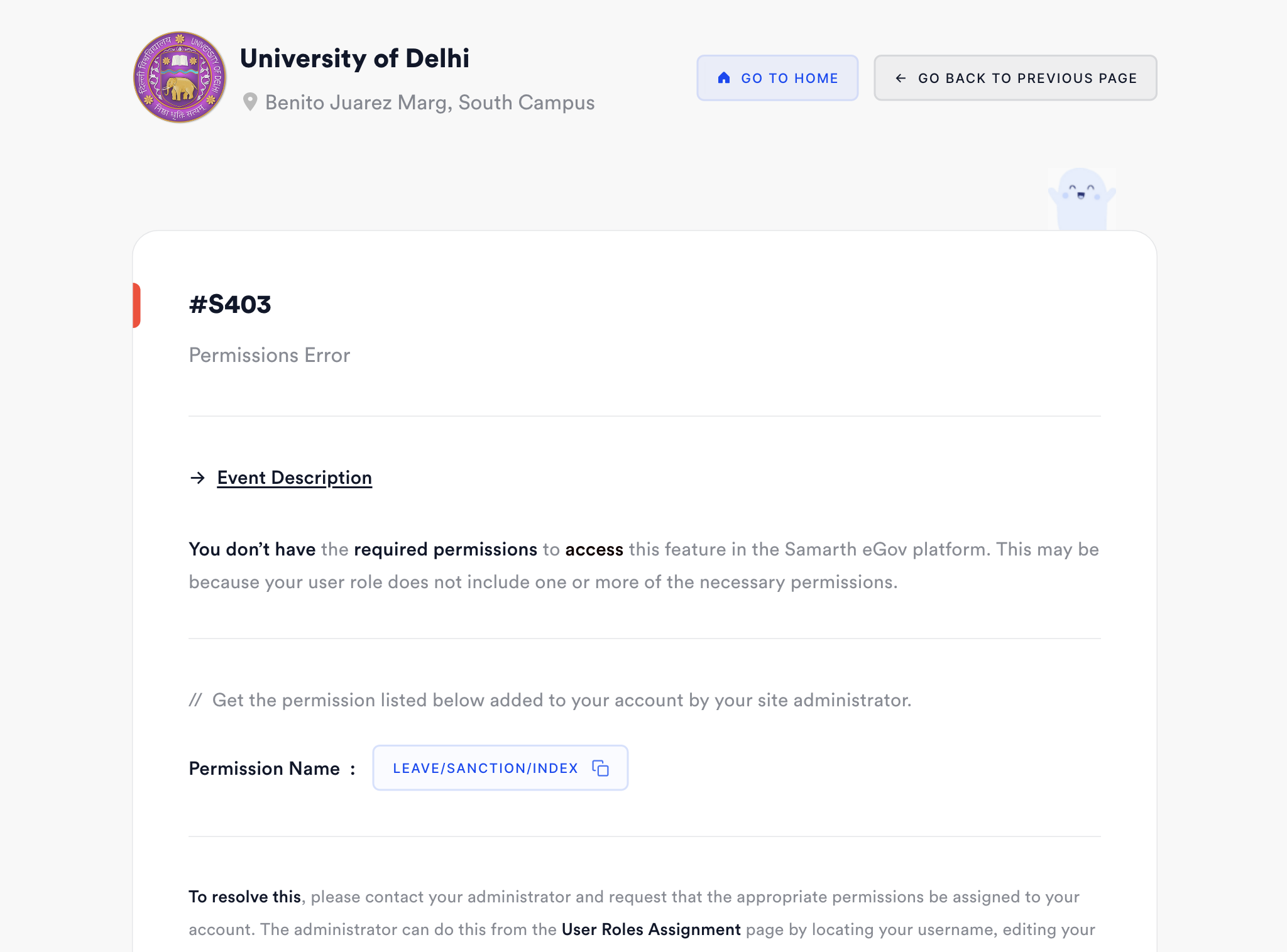Viewport: 1287px width, 952px height.
Task: Click the Permissions Error subtitle
Action: point(270,355)
